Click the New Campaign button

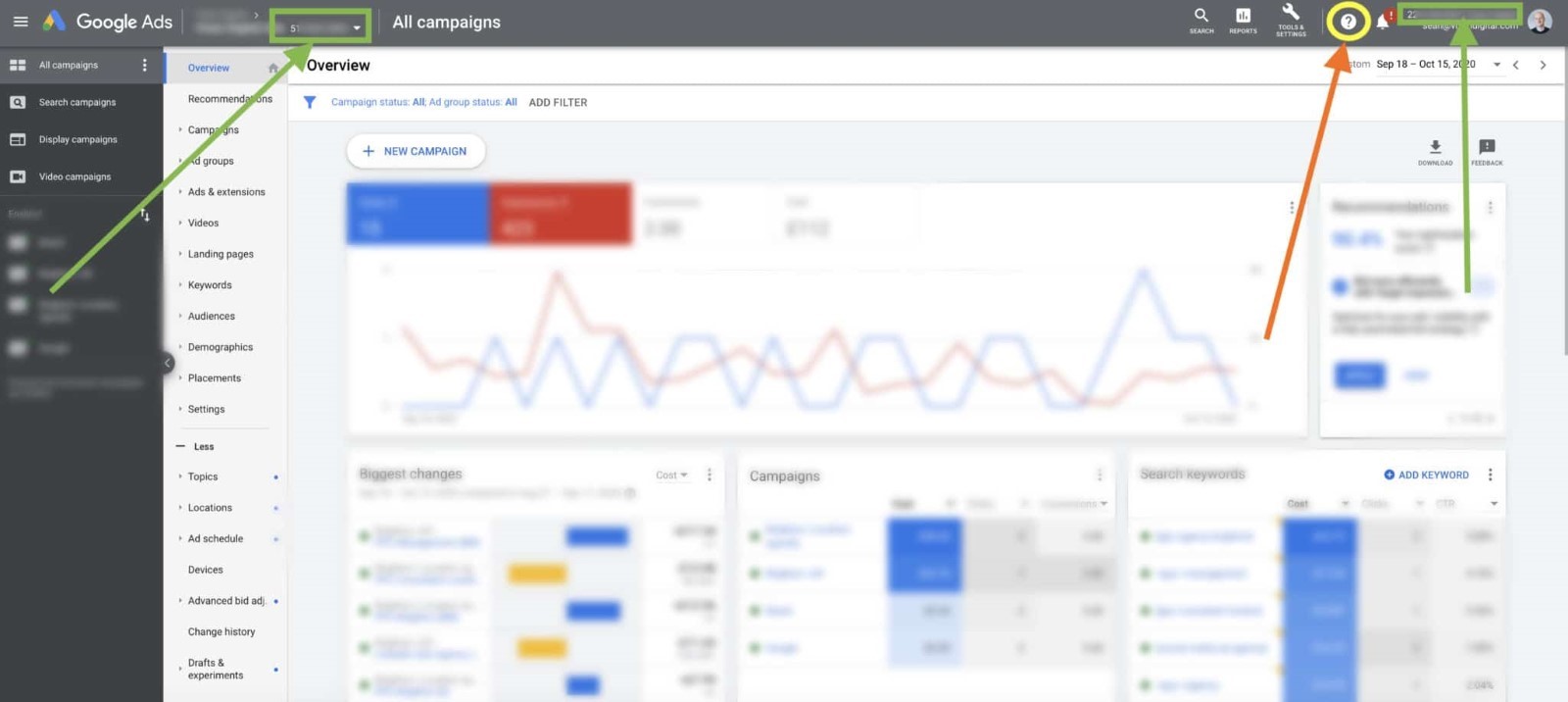pos(416,151)
